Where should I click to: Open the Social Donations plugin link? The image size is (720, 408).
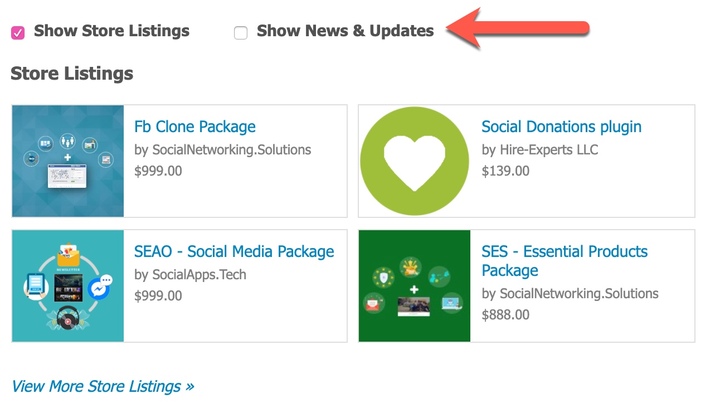pos(561,127)
